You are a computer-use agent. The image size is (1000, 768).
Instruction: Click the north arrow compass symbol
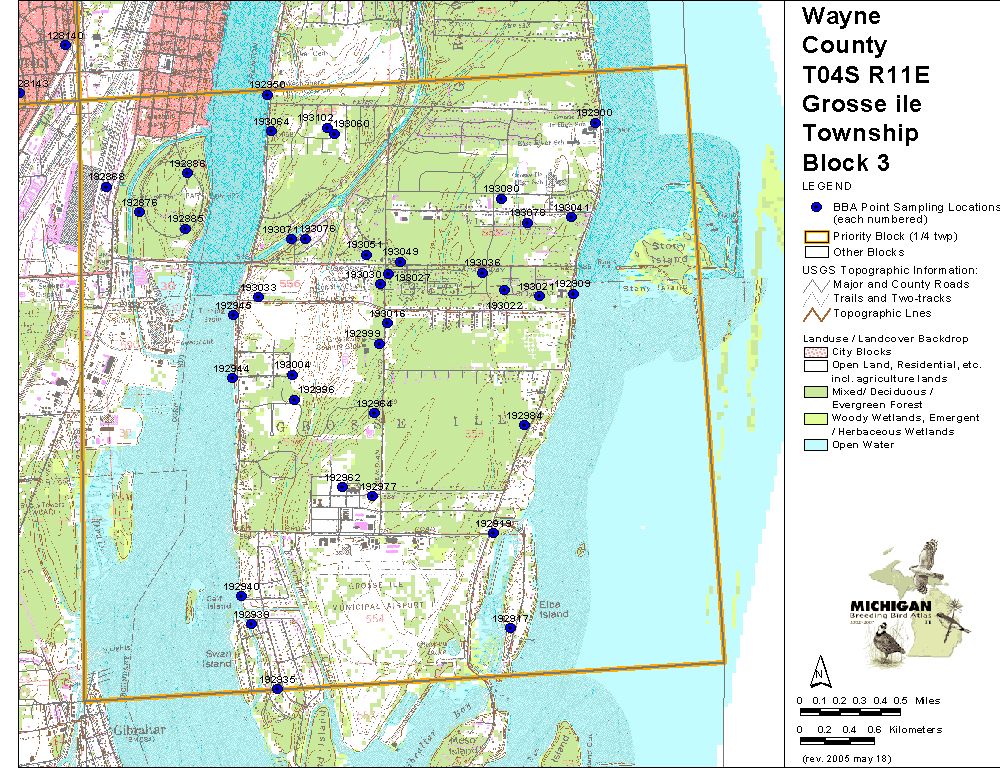click(x=820, y=669)
